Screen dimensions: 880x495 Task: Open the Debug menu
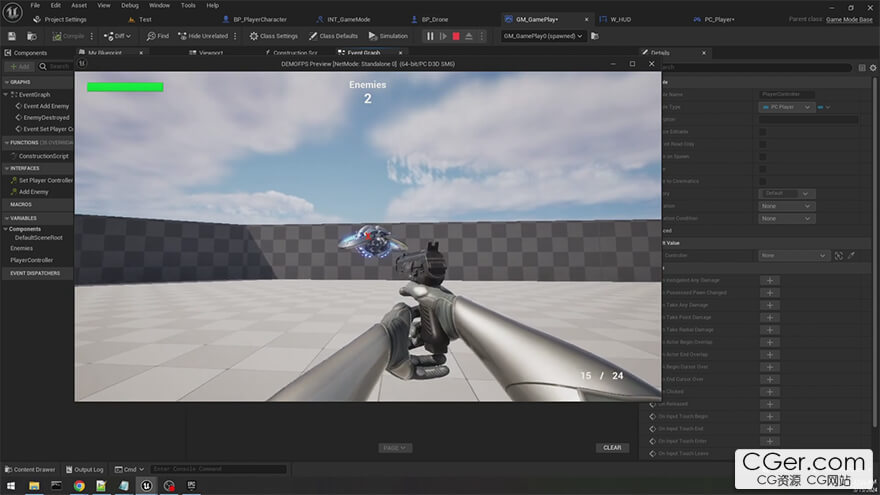click(x=130, y=5)
